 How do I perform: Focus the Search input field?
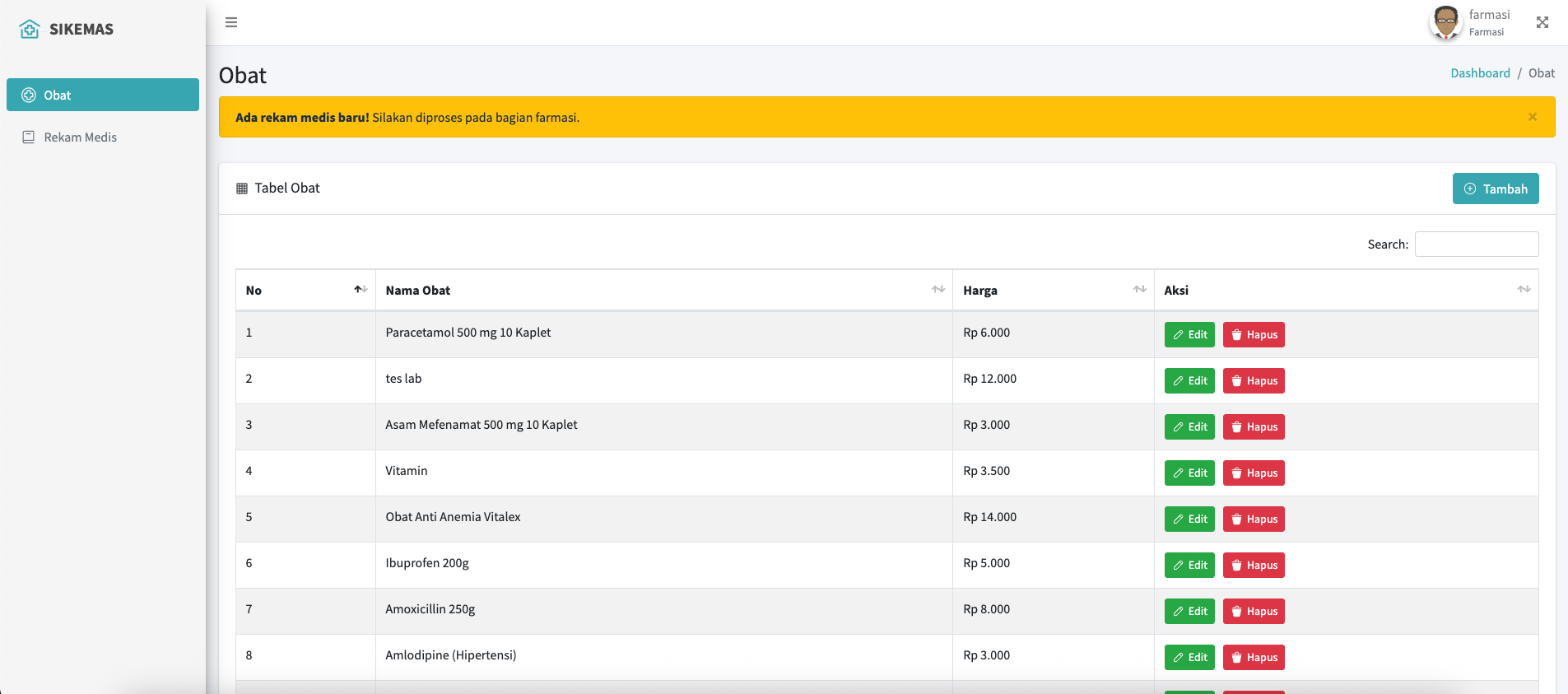[x=1476, y=245]
